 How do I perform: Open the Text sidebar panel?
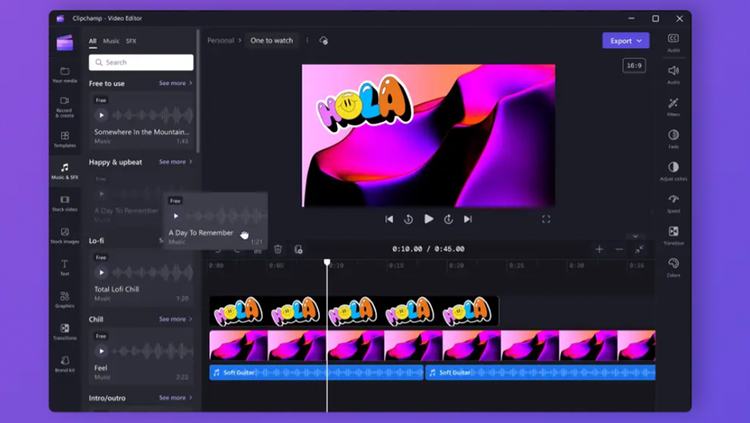65,267
